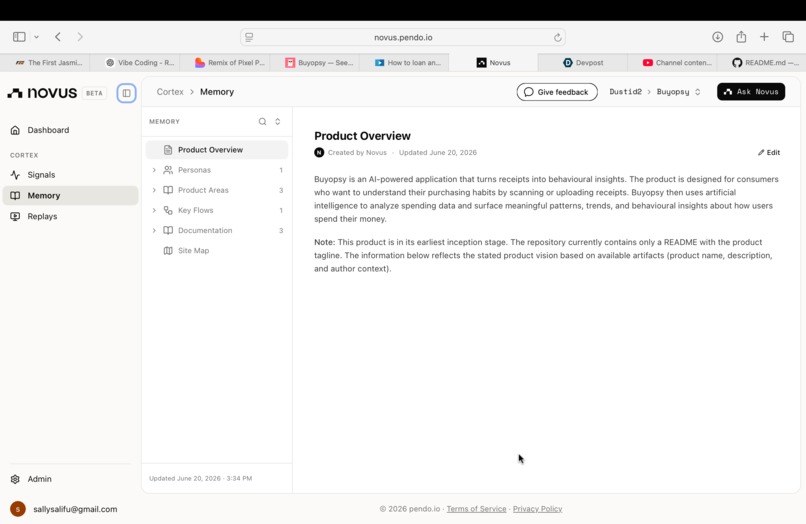This screenshot has width=806, height=524.
Task: Search memory with the magnifier icon
Action: (x=262, y=121)
